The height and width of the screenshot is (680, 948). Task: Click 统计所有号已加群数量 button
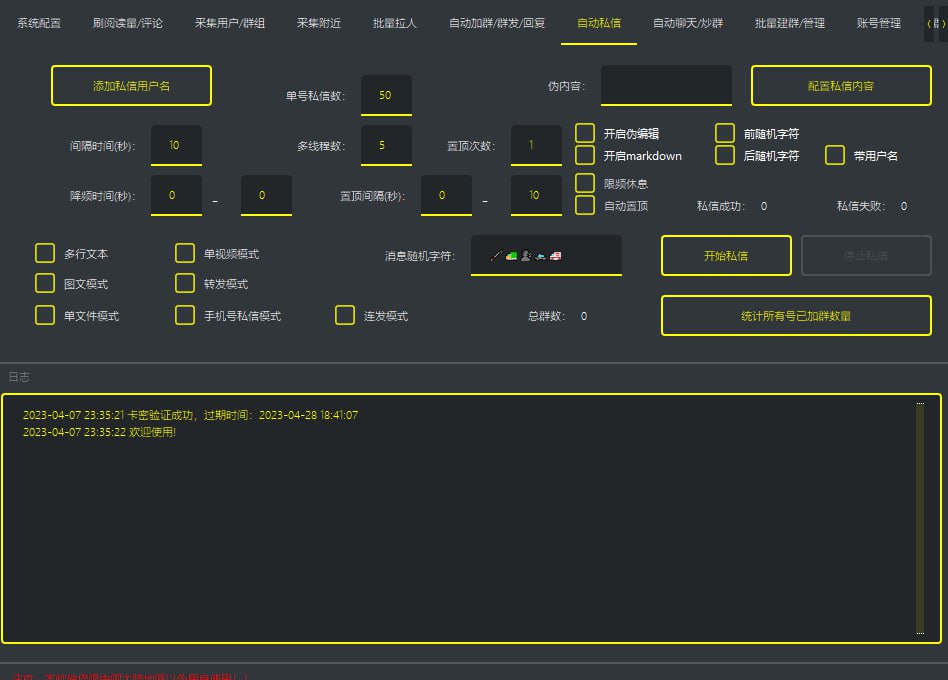(x=796, y=316)
